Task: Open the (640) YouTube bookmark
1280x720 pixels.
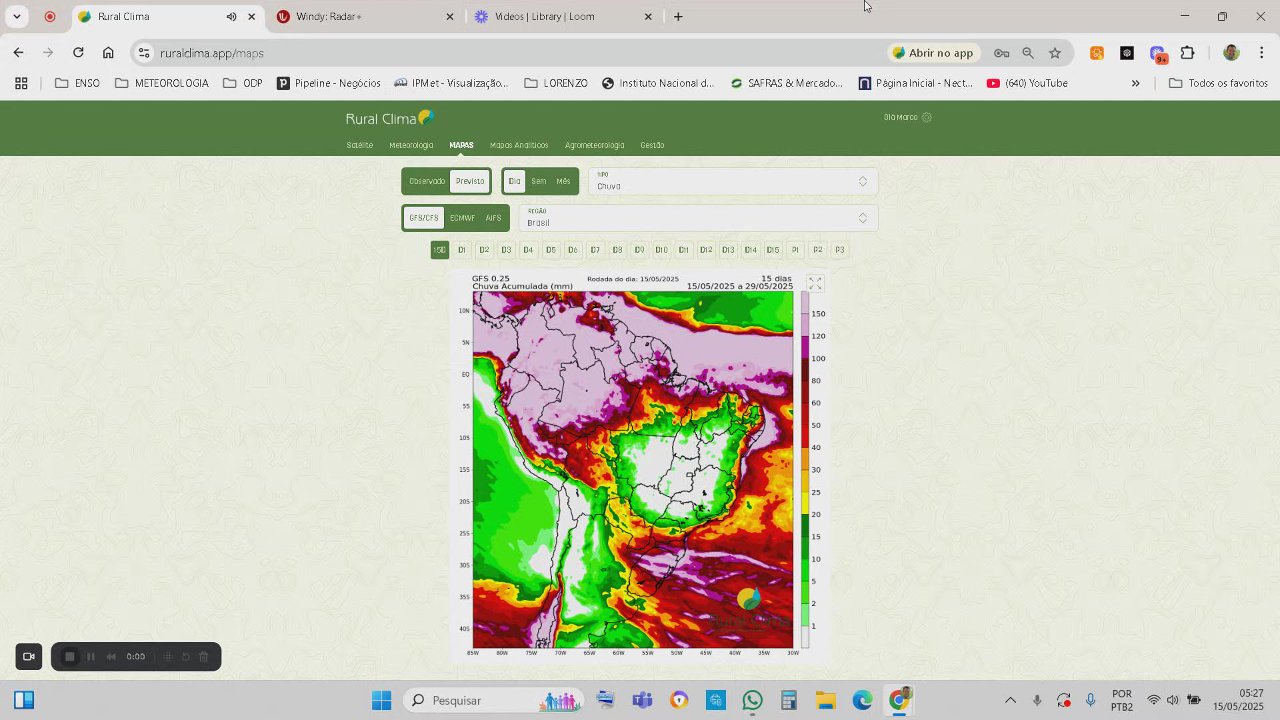Action: pyautogui.click(x=1027, y=83)
